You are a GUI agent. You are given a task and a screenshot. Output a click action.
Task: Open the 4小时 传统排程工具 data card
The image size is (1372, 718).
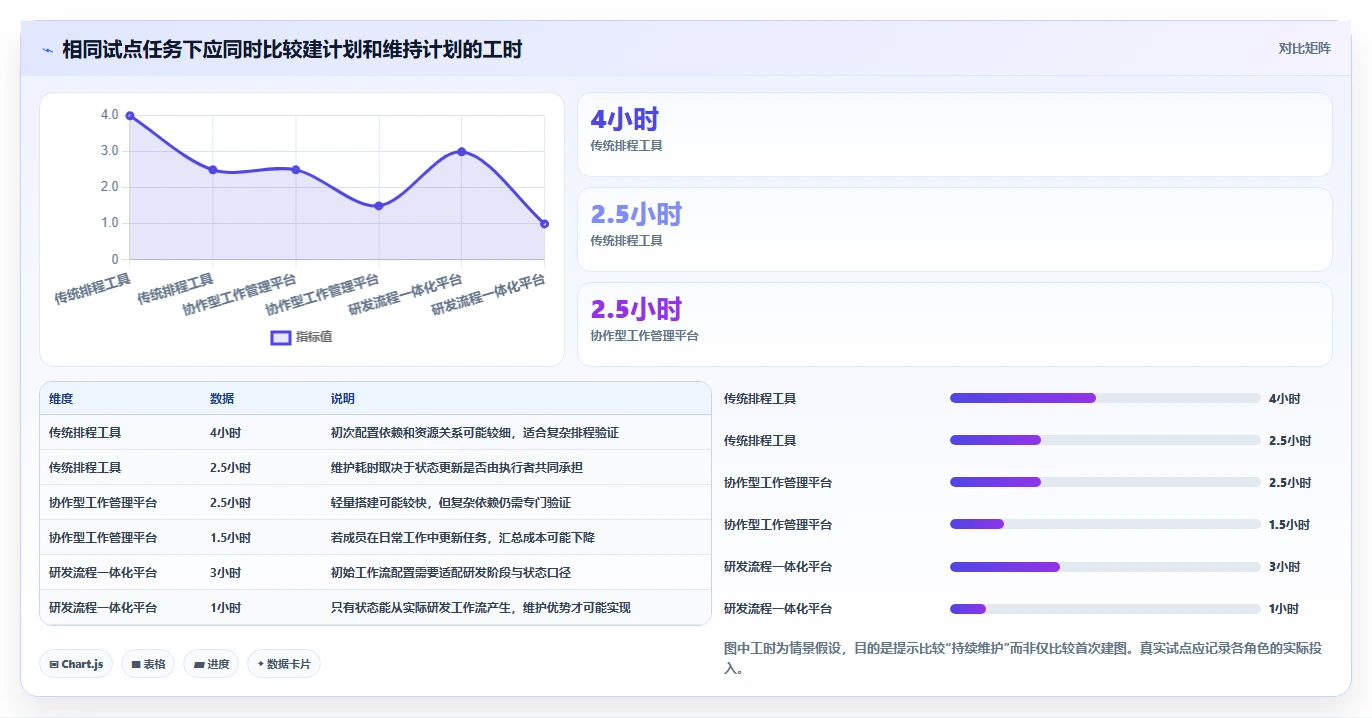(955, 135)
